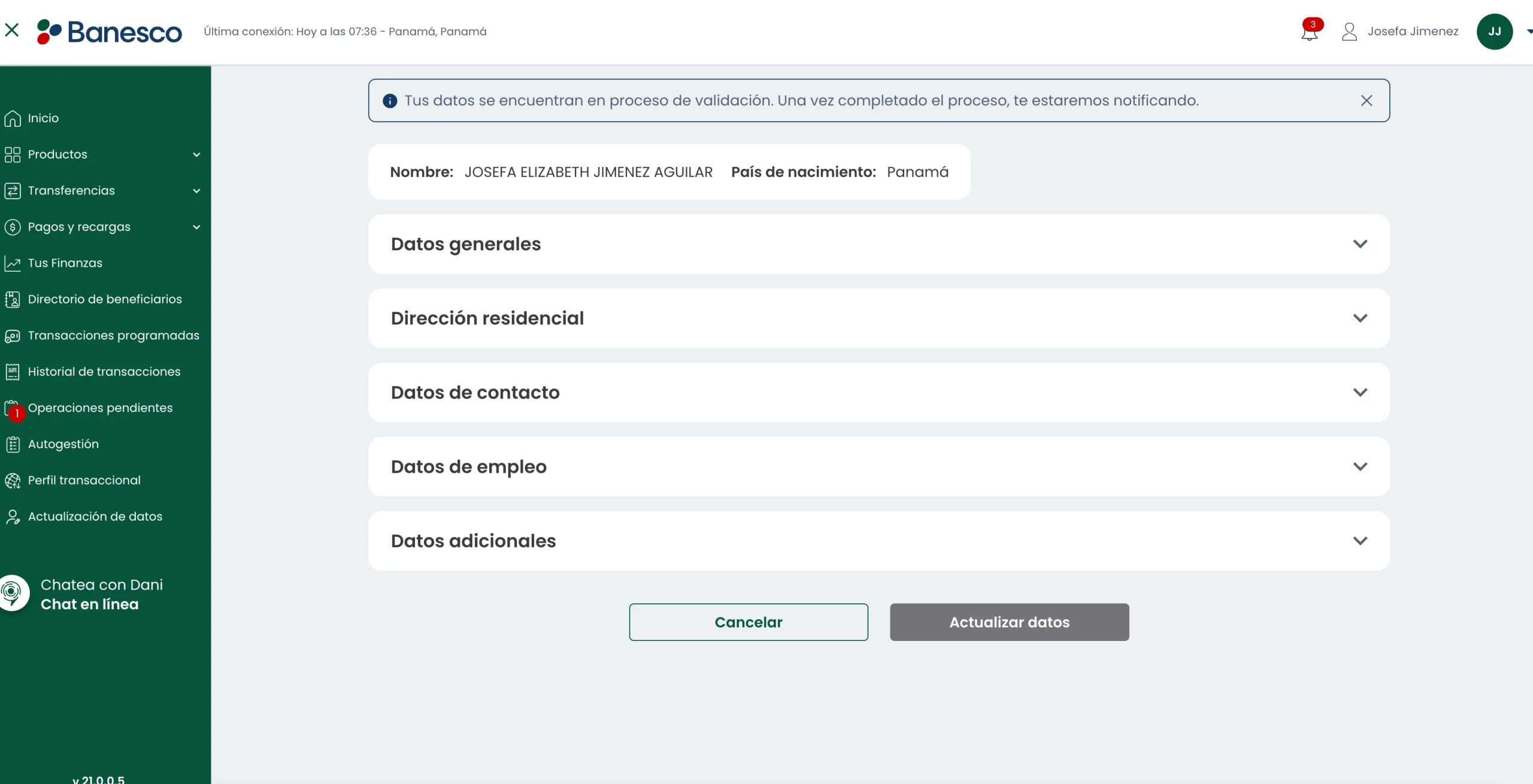Dismiss the validation notice banner
This screenshot has width=1533, height=784.
1367,101
